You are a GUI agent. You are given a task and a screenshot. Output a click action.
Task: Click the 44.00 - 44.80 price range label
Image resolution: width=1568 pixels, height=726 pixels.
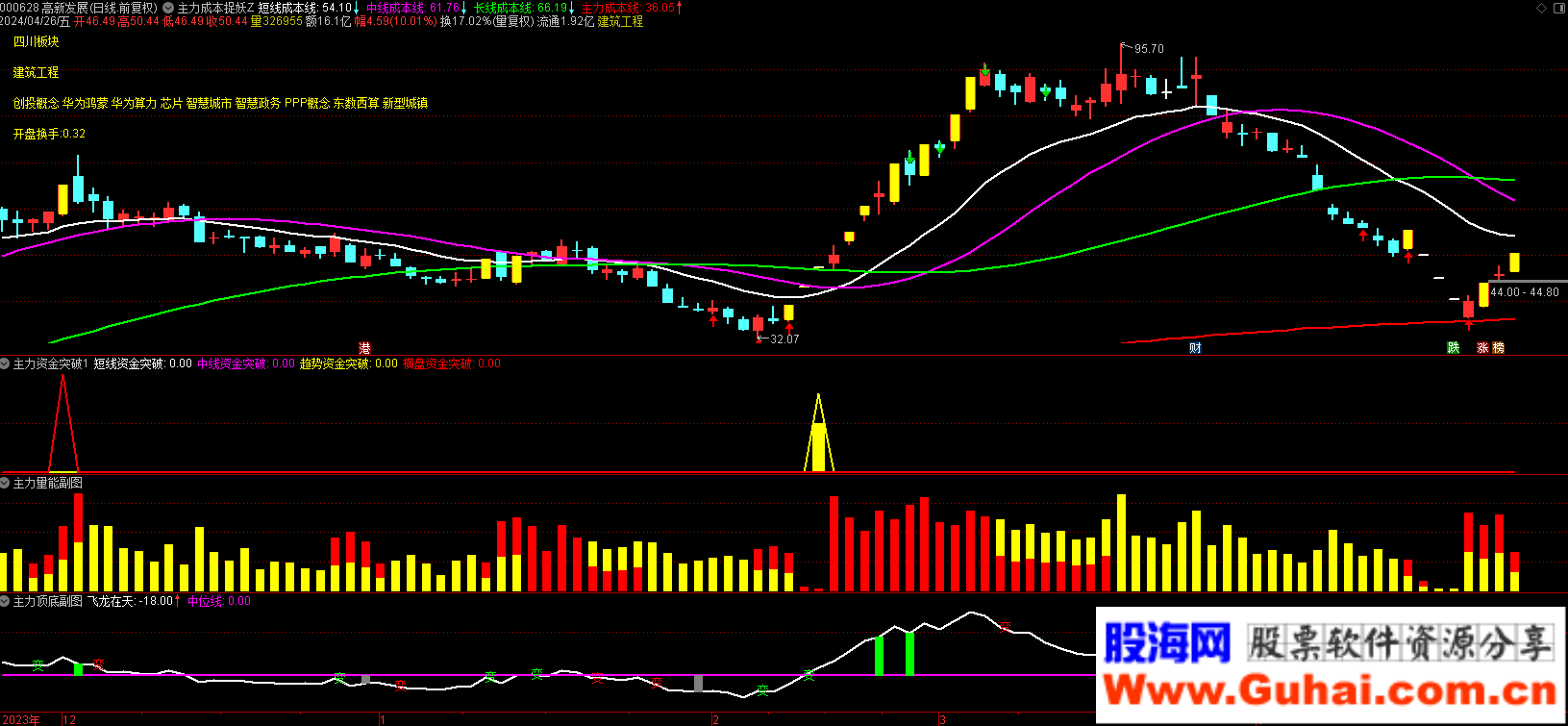point(1525,292)
